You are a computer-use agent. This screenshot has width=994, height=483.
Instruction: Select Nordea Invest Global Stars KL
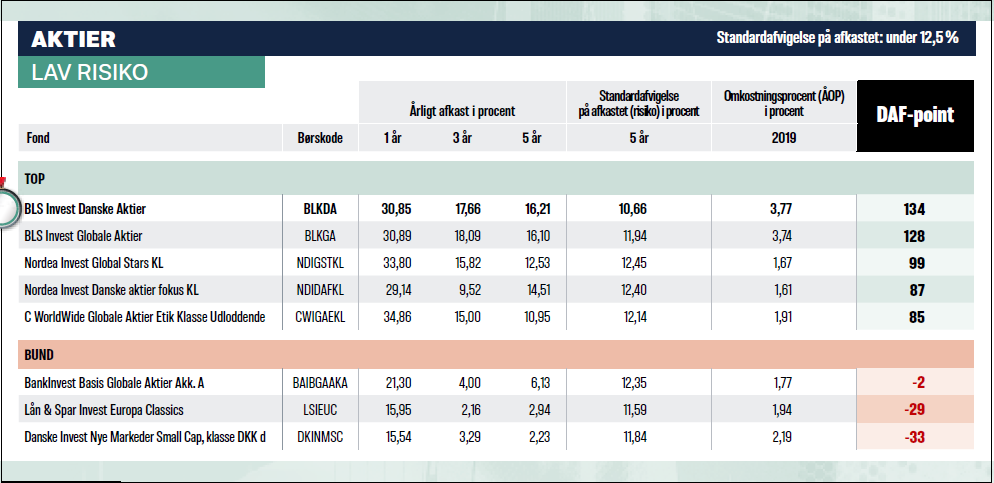click(x=94, y=263)
